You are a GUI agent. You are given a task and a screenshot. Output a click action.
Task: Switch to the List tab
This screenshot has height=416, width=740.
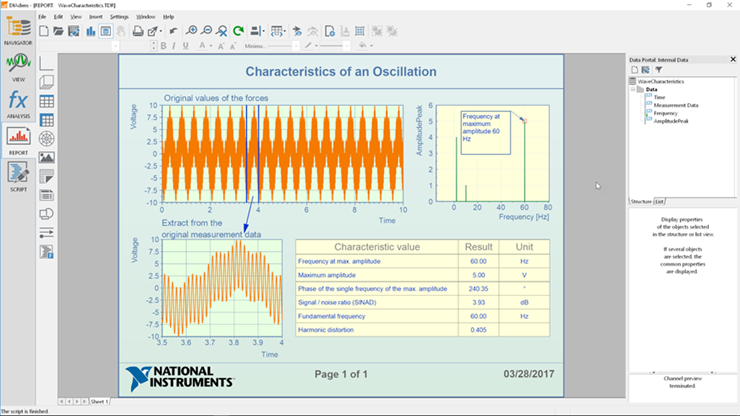coord(659,201)
